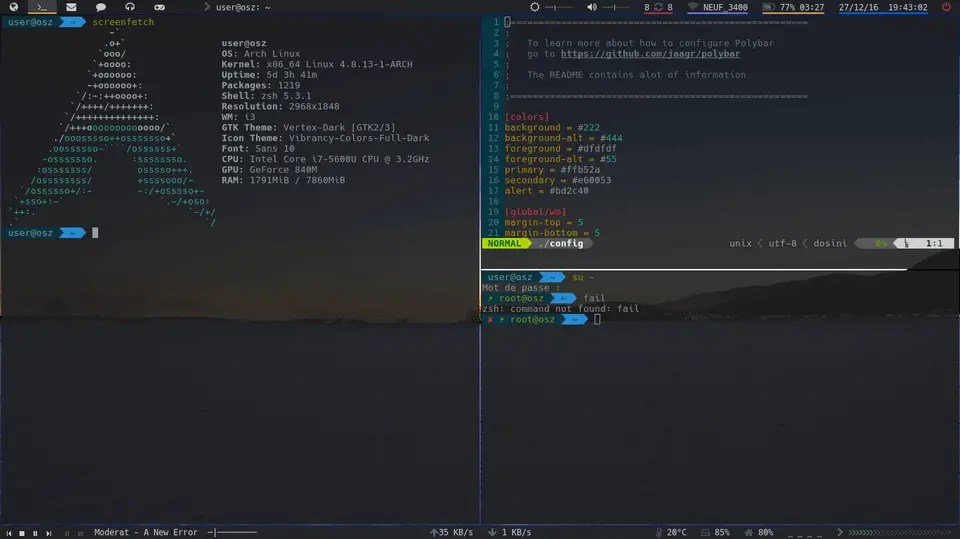Screen dimensions: 960x539
Task: Click the download speed 1 KB/s indicator
Action: click(509, 532)
